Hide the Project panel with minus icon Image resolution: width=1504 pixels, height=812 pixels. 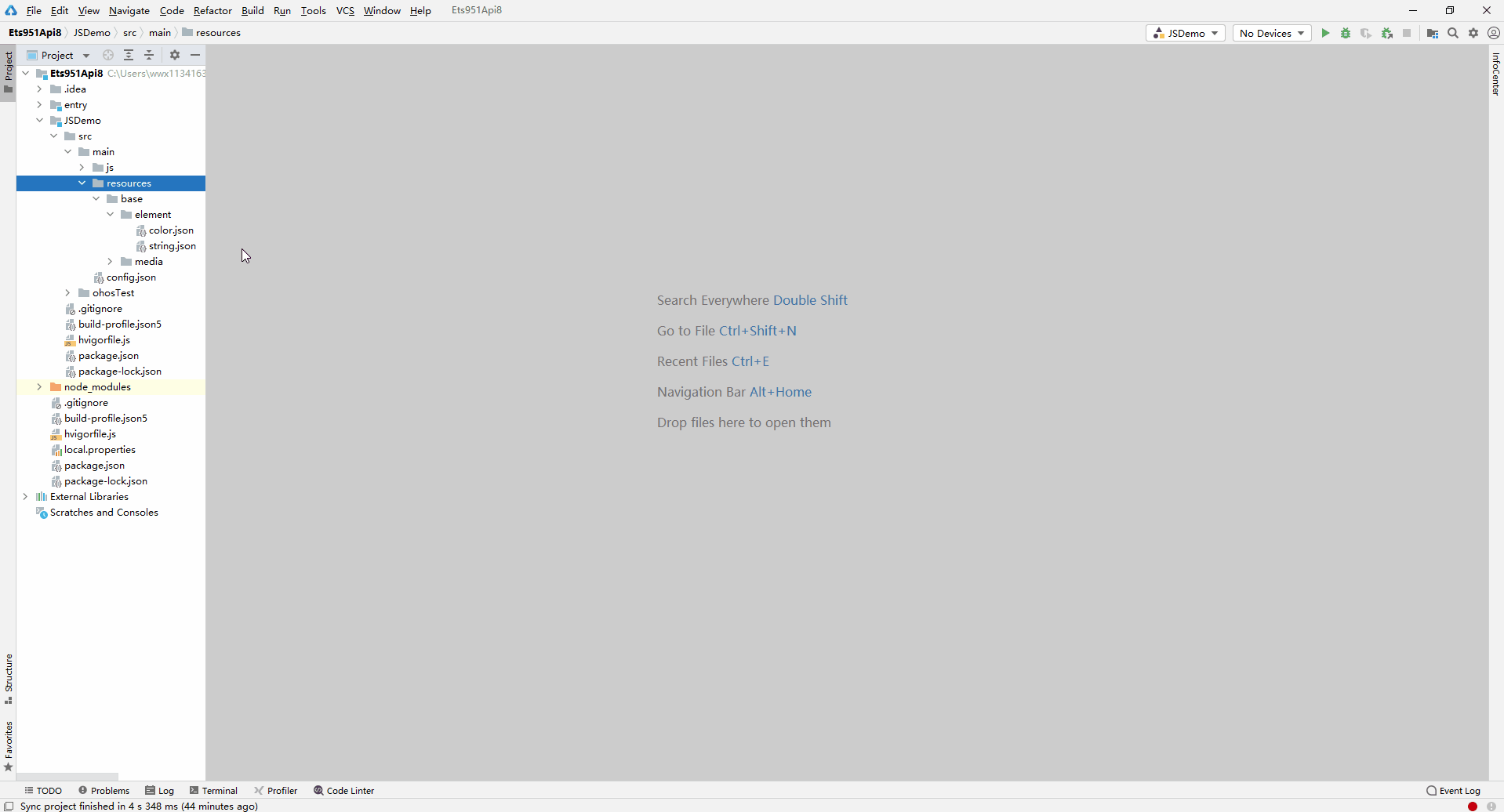[195, 55]
